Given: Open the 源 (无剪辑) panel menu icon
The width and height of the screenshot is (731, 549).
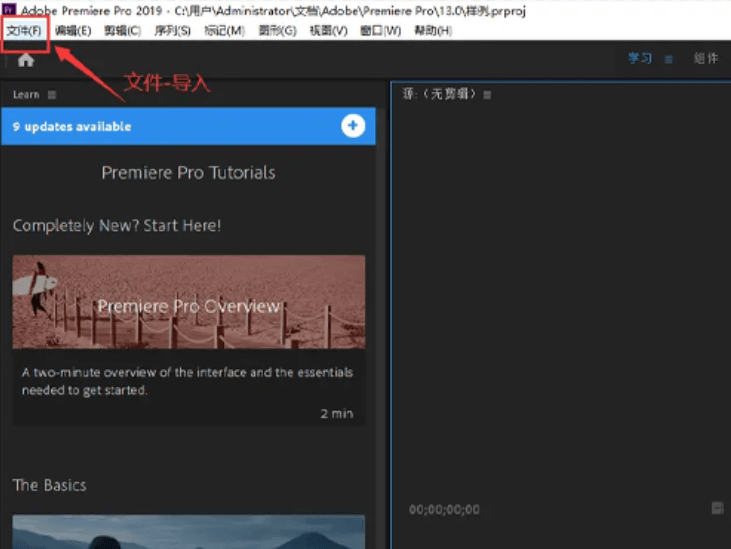Looking at the screenshot, I should (x=487, y=95).
